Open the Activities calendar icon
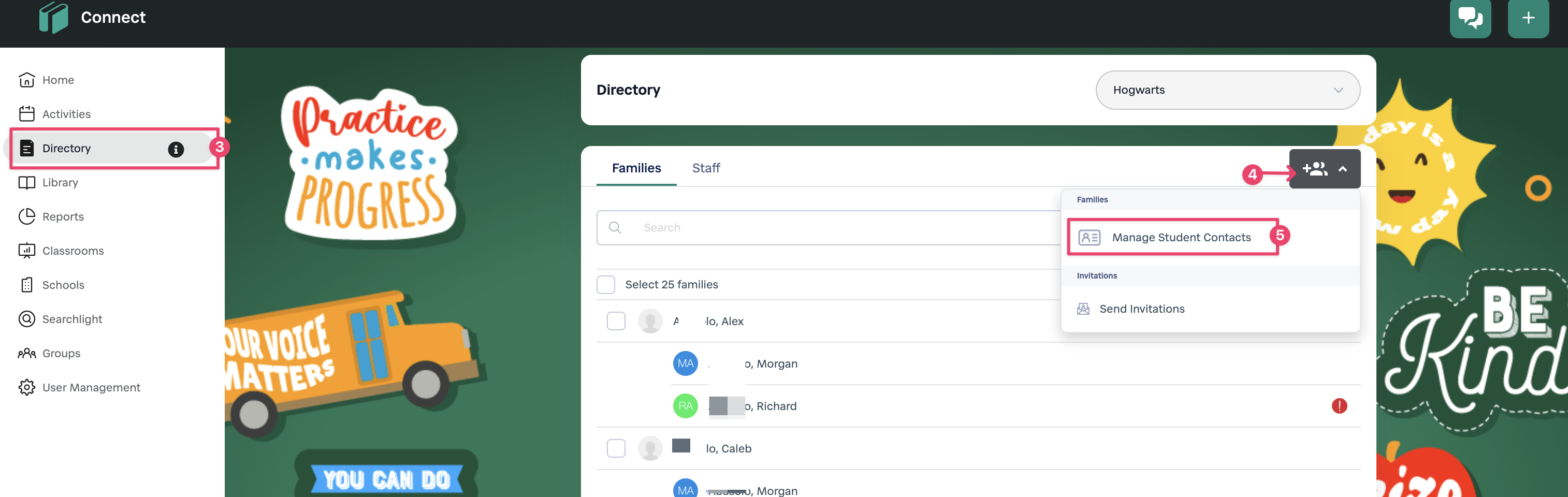 point(27,114)
